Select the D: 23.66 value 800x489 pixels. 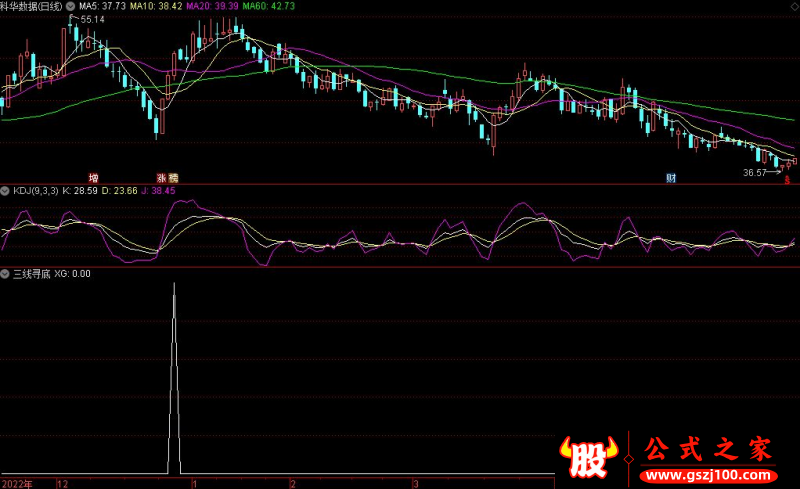[x=120, y=191]
